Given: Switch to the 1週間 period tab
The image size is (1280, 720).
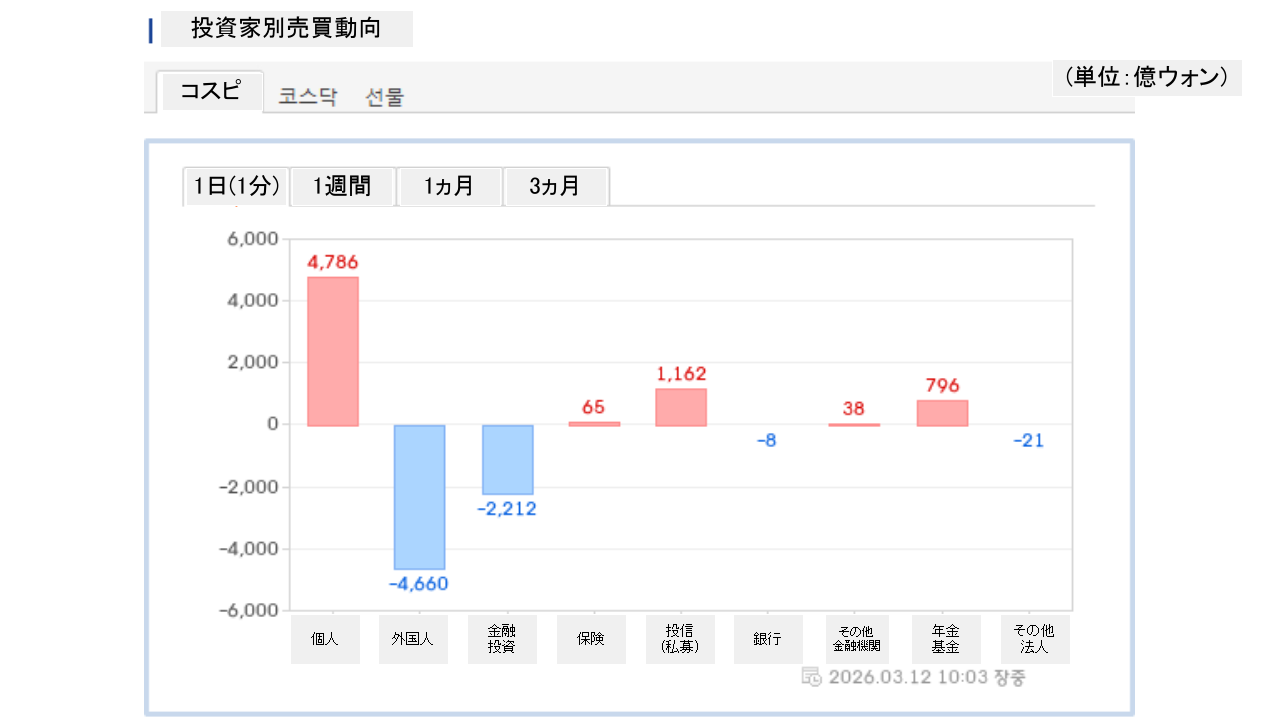Looking at the screenshot, I should pyautogui.click(x=342, y=186).
